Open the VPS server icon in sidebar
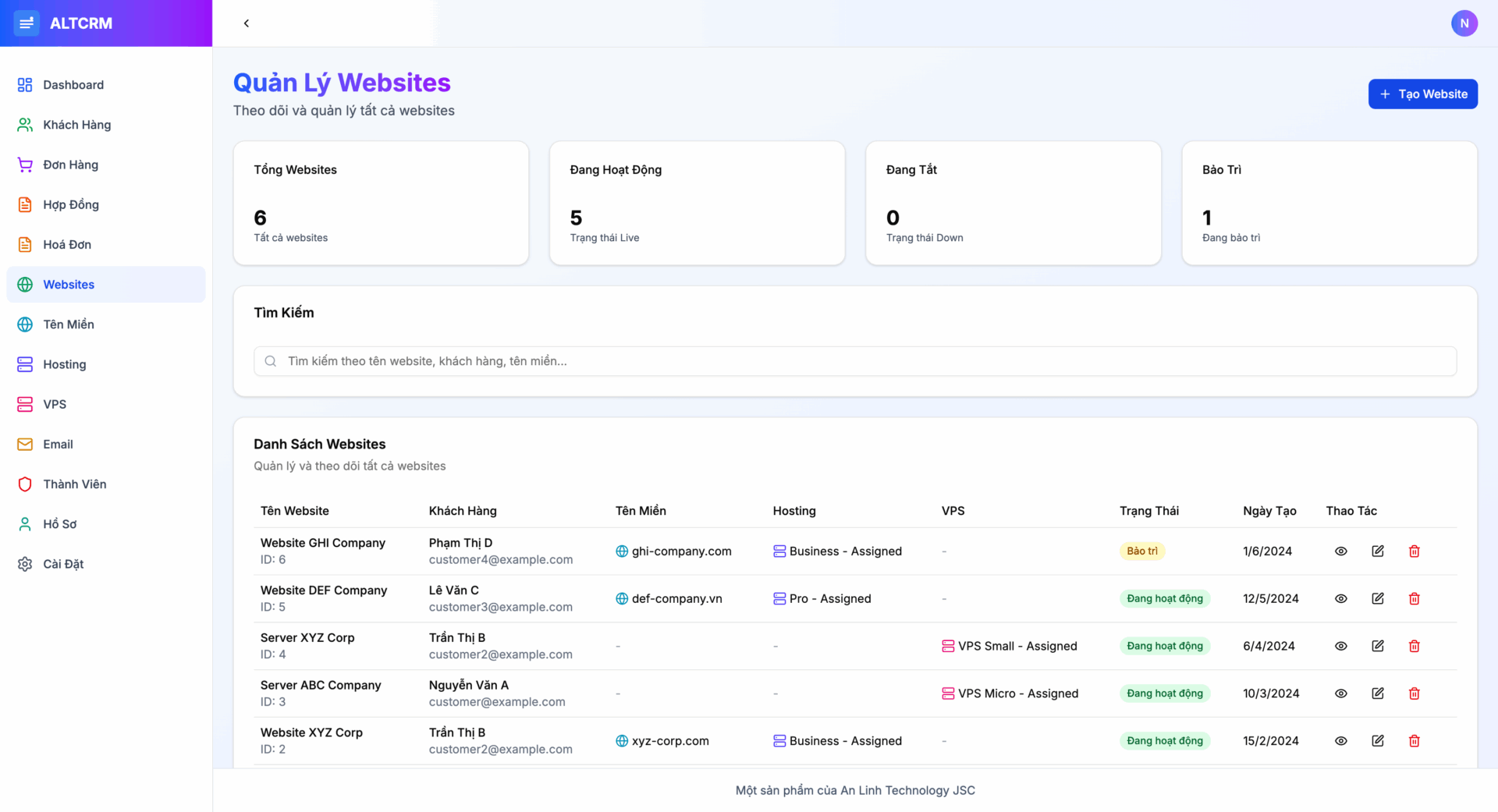1498x812 pixels. tap(24, 404)
